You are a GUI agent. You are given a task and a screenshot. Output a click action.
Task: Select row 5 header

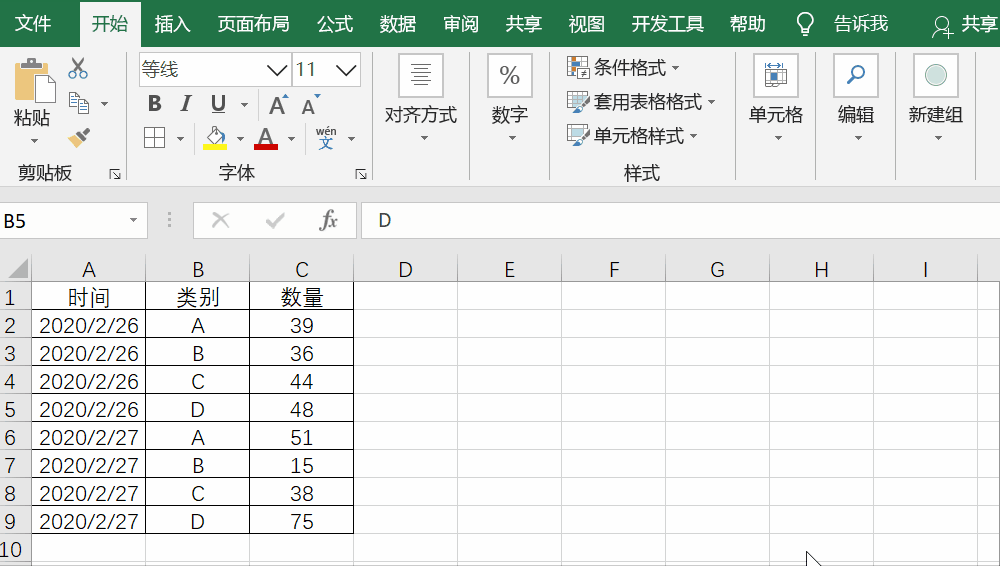pyautogui.click(x=15, y=409)
